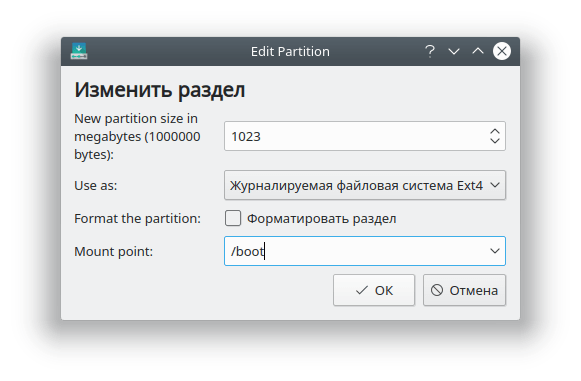Close the Edit Partition dialog
Image resolution: width=581 pixels, height=381 pixels.
click(x=502, y=51)
